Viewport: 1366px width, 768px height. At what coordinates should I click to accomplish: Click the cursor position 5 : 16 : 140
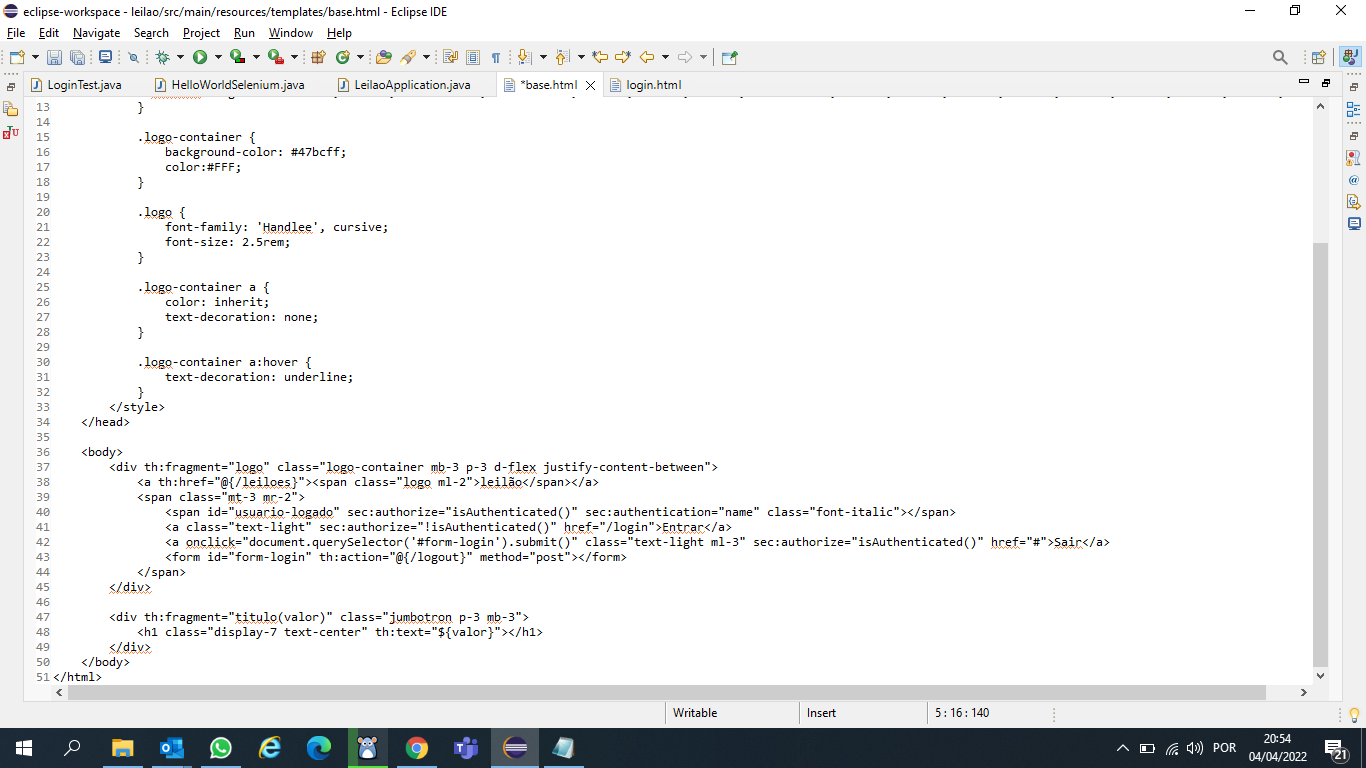[x=962, y=713]
